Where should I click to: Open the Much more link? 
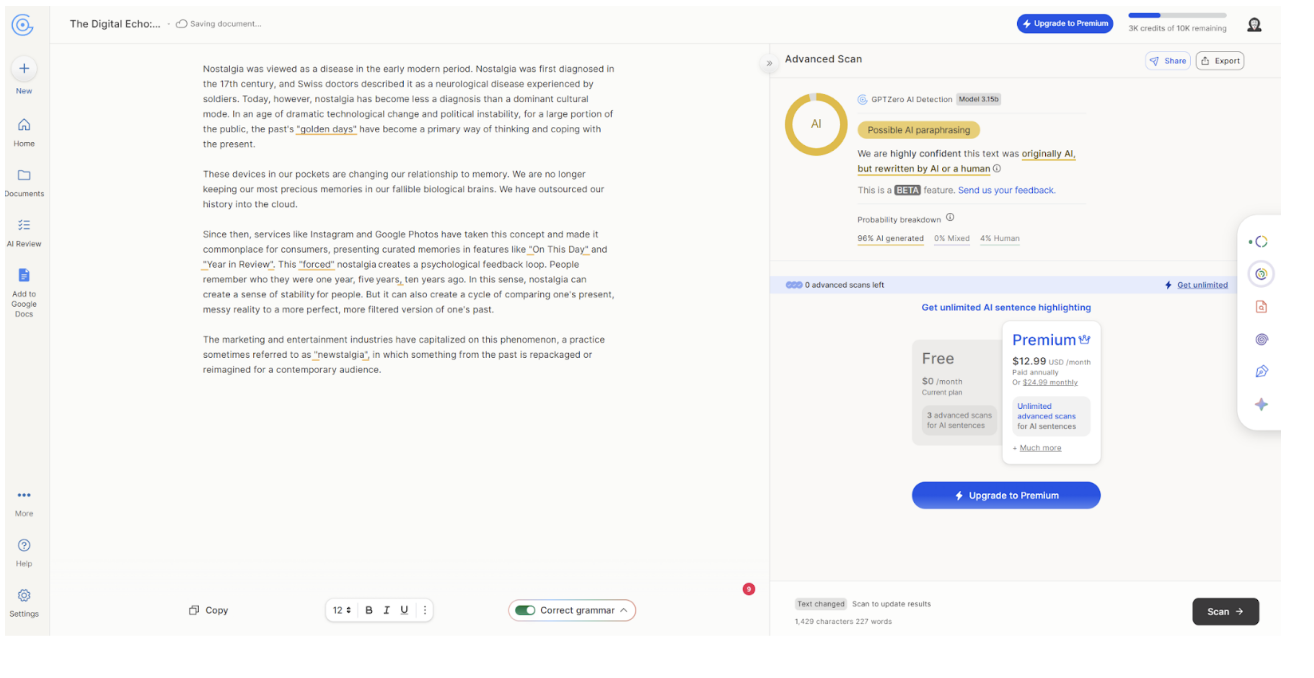[1040, 448]
